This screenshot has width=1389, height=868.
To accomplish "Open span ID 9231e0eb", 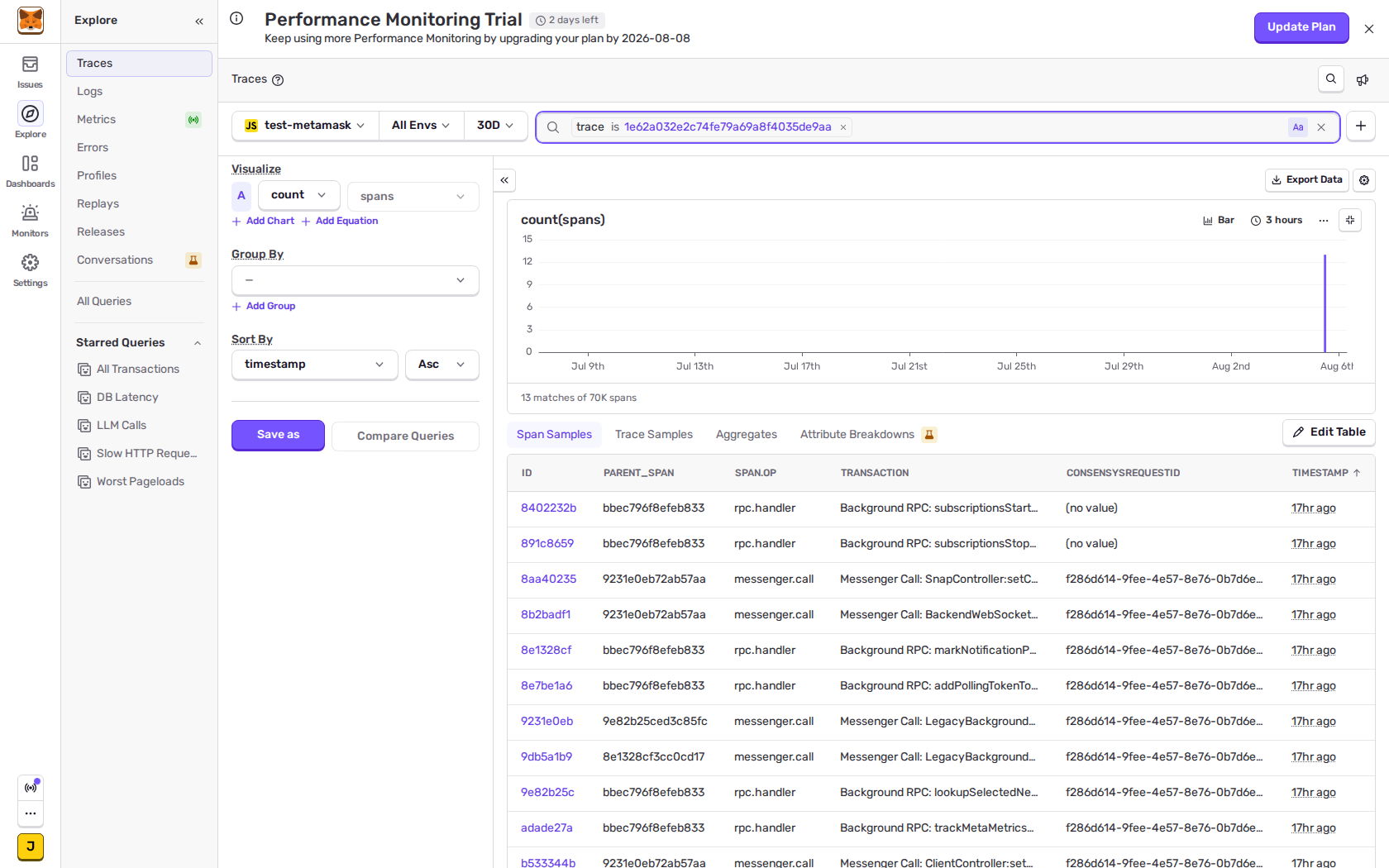I will click(547, 722).
